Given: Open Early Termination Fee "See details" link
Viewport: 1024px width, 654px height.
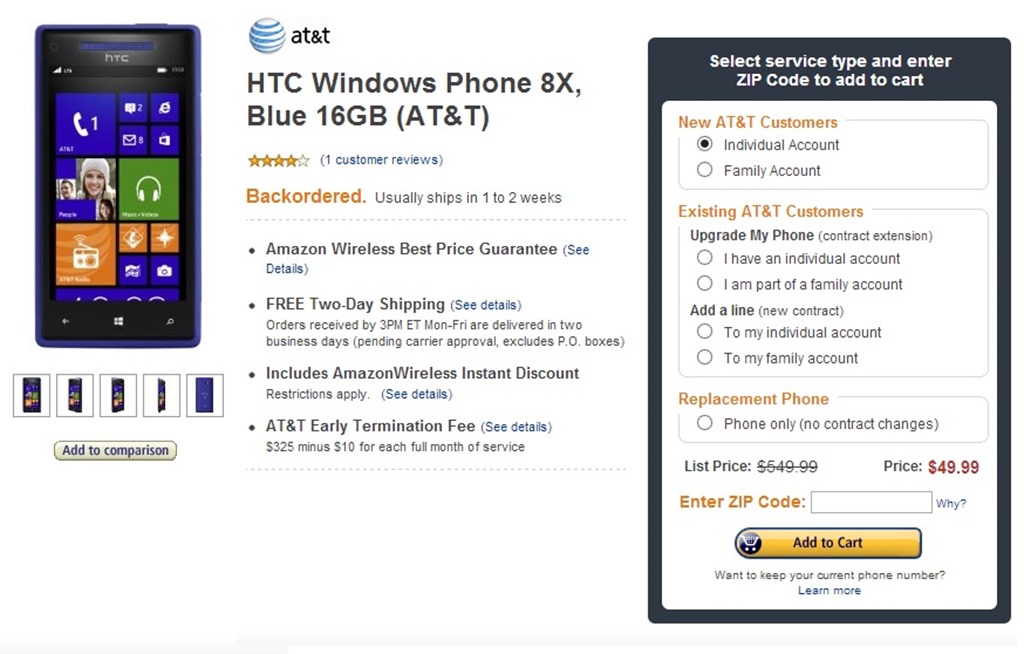Looking at the screenshot, I should pyautogui.click(x=516, y=427).
